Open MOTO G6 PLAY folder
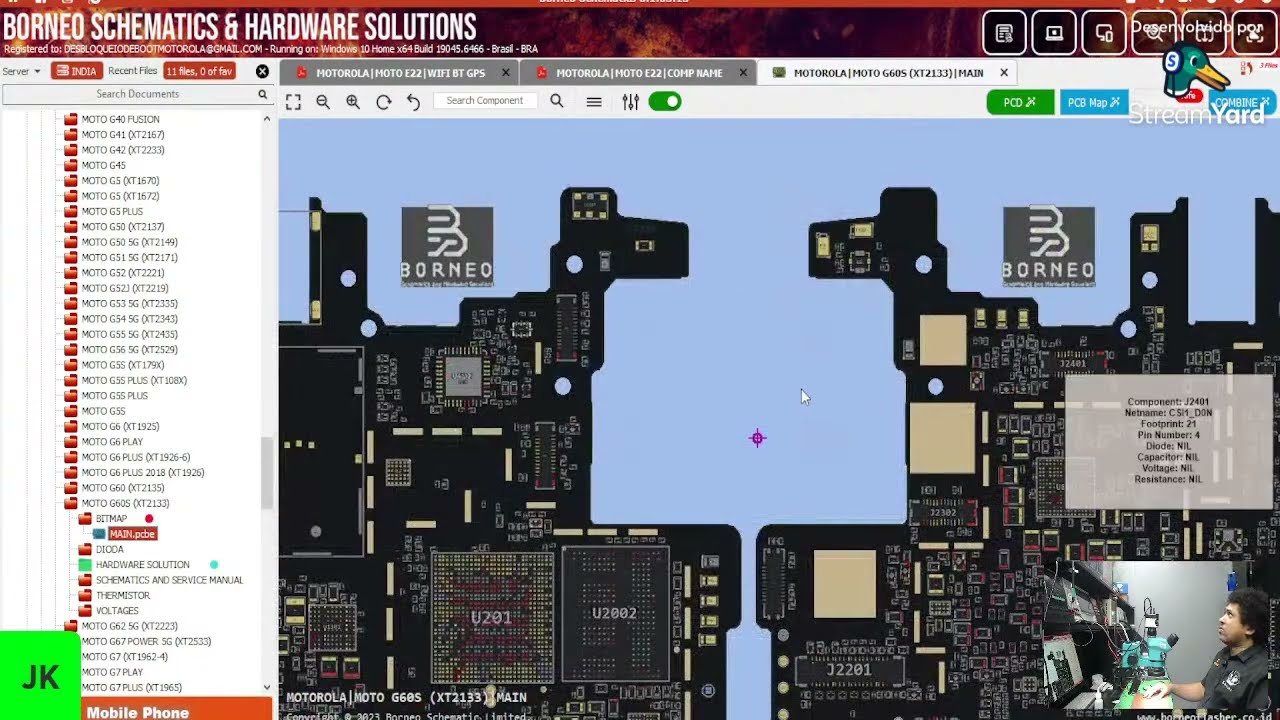The width and height of the screenshot is (1280, 720). pyautogui.click(x=112, y=442)
